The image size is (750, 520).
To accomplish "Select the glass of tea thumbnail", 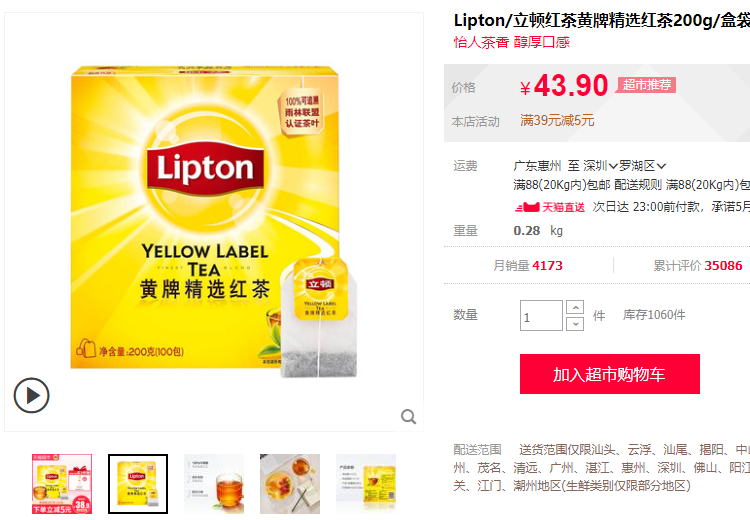I will (214, 484).
